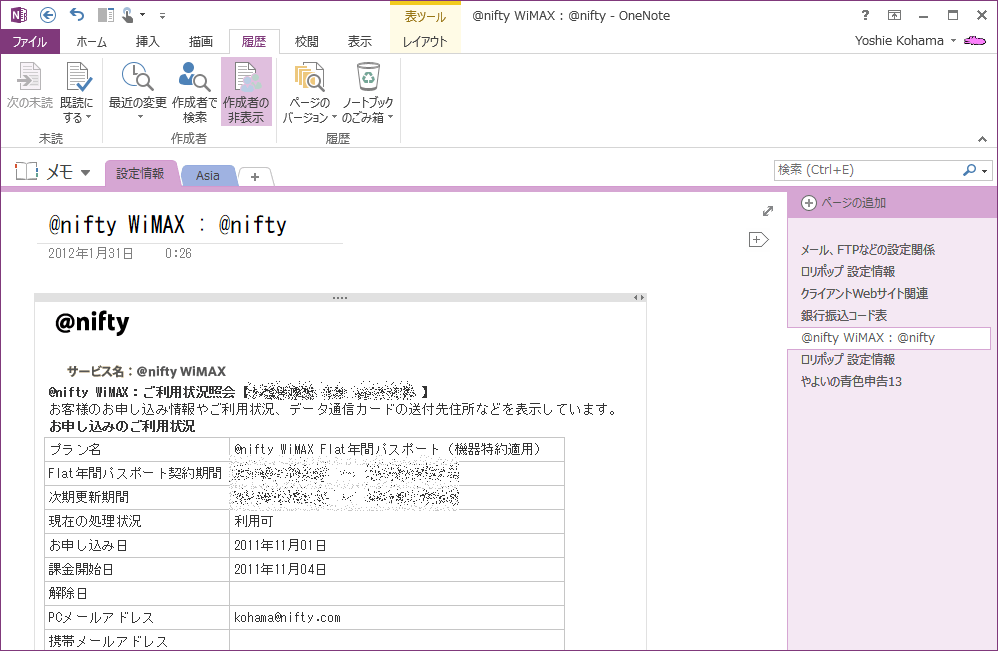Select the 設定情報 section tab
The width and height of the screenshot is (998, 651).
pyautogui.click(x=140, y=173)
